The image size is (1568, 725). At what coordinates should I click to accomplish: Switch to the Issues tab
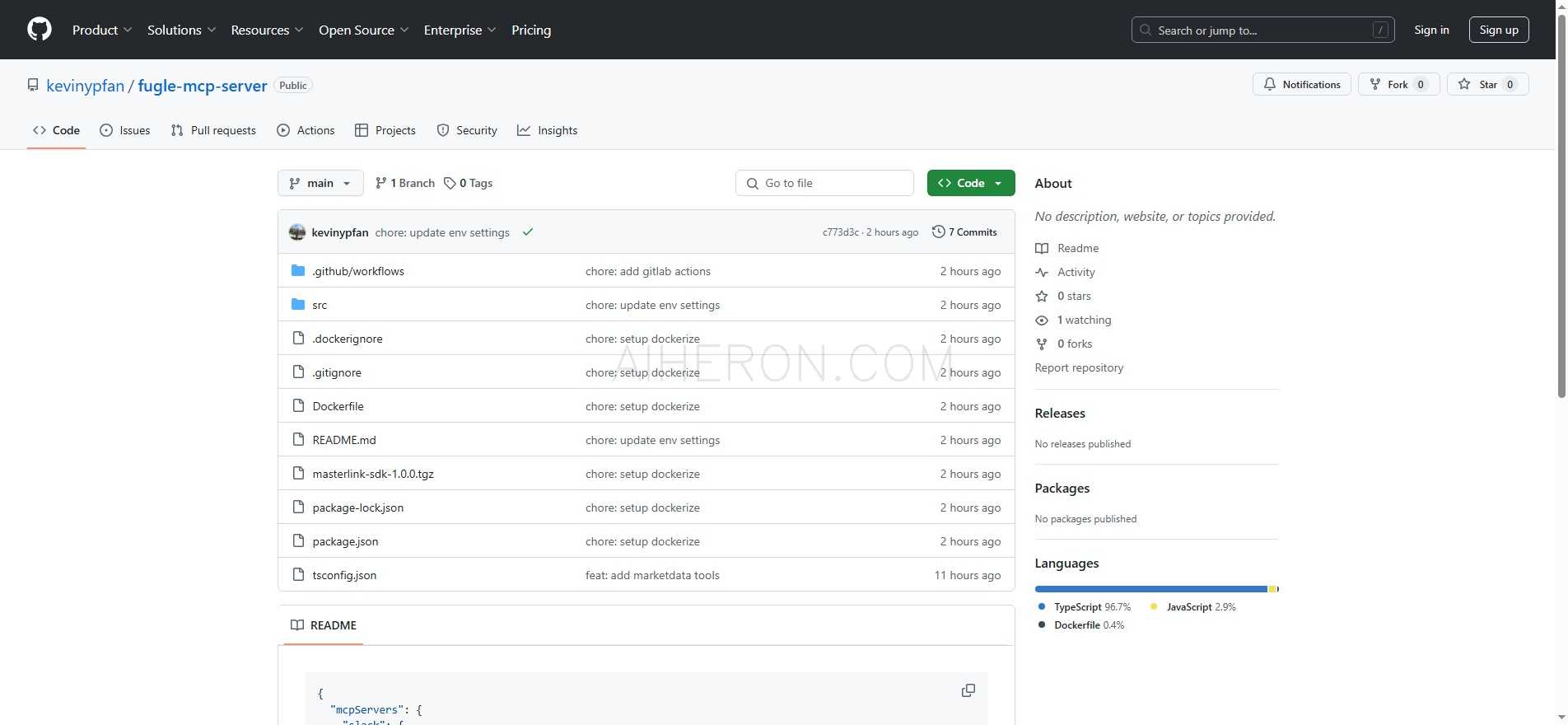tap(124, 130)
